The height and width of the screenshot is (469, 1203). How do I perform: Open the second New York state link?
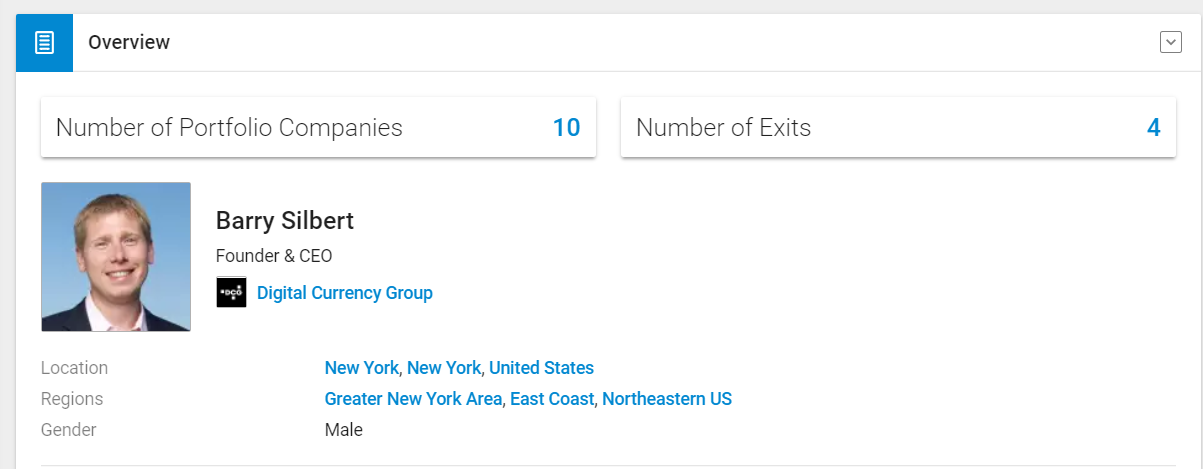(x=444, y=368)
